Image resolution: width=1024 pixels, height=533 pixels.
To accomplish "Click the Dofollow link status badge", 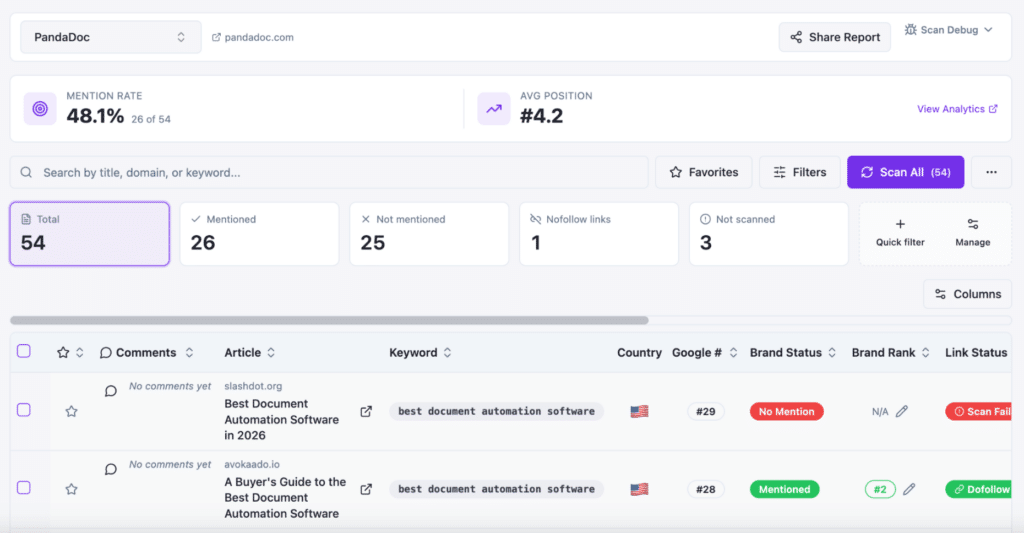I will coord(978,489).
